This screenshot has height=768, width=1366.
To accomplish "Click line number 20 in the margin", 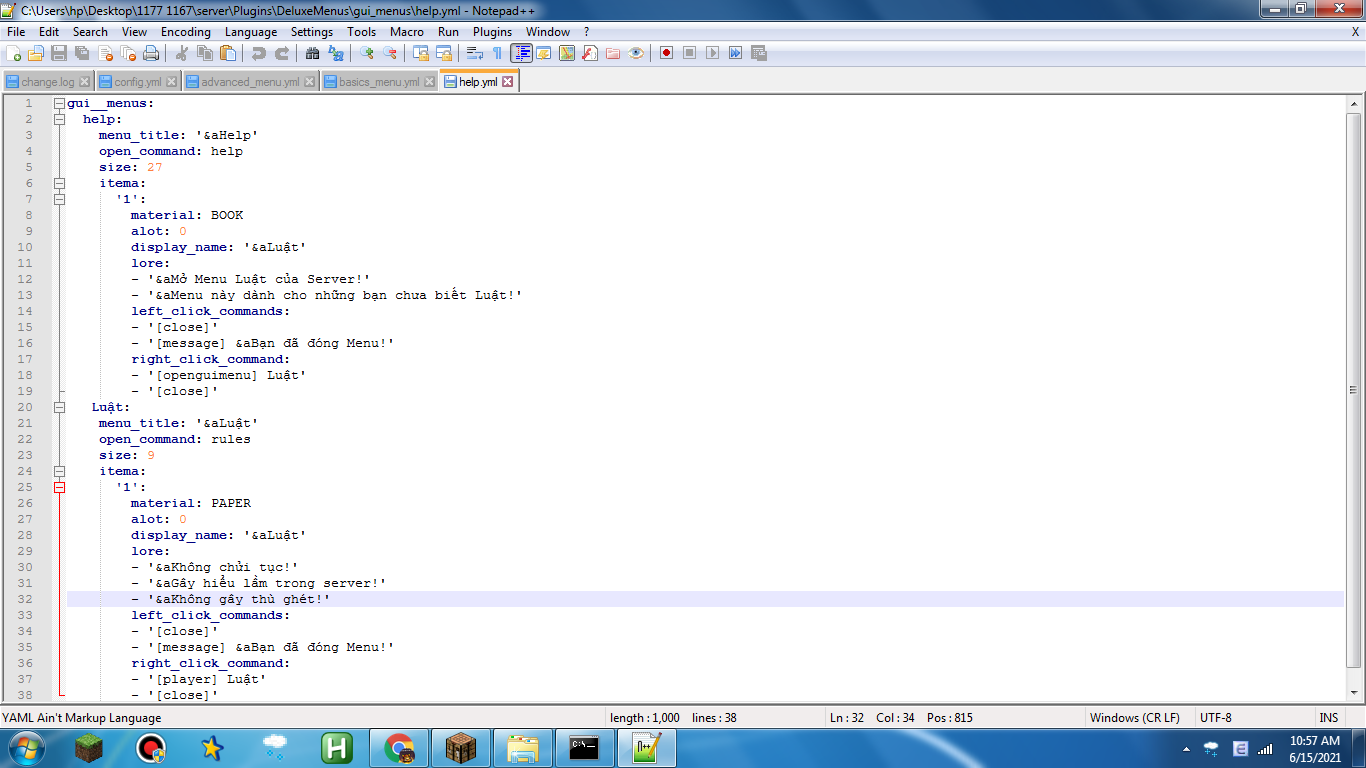I will coord(25,407).
